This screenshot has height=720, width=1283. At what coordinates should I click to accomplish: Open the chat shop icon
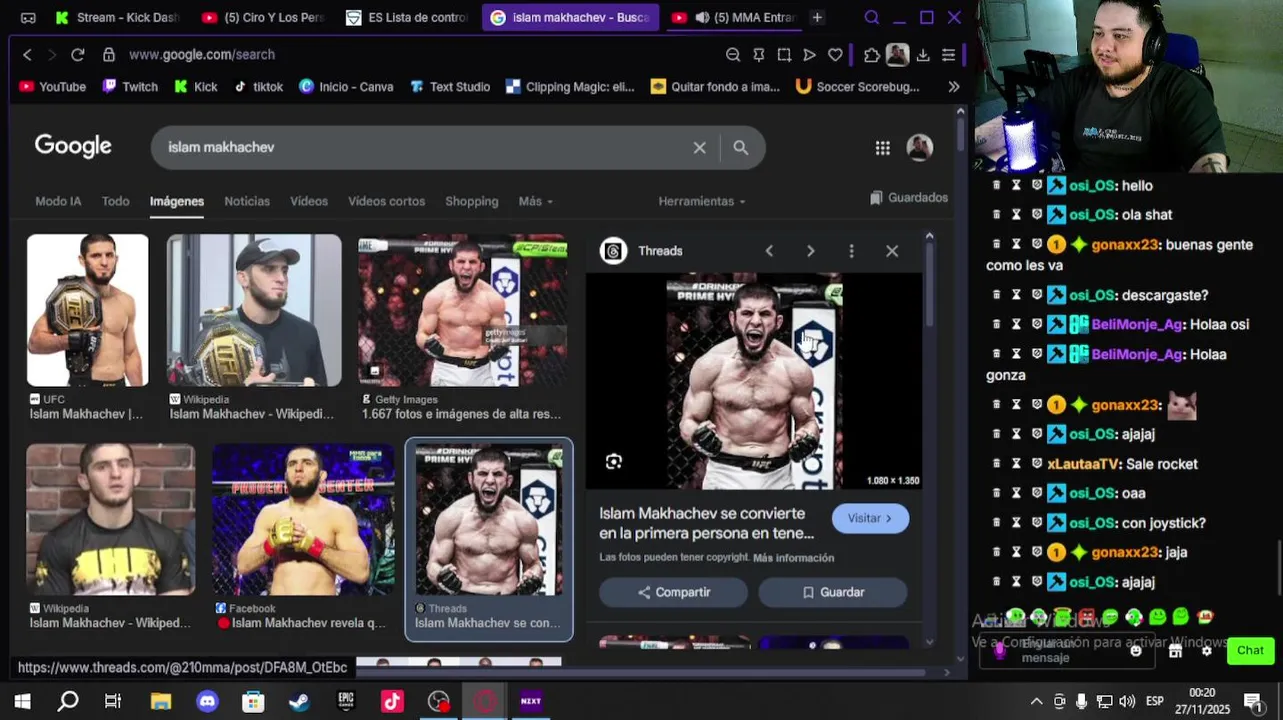1175,650
